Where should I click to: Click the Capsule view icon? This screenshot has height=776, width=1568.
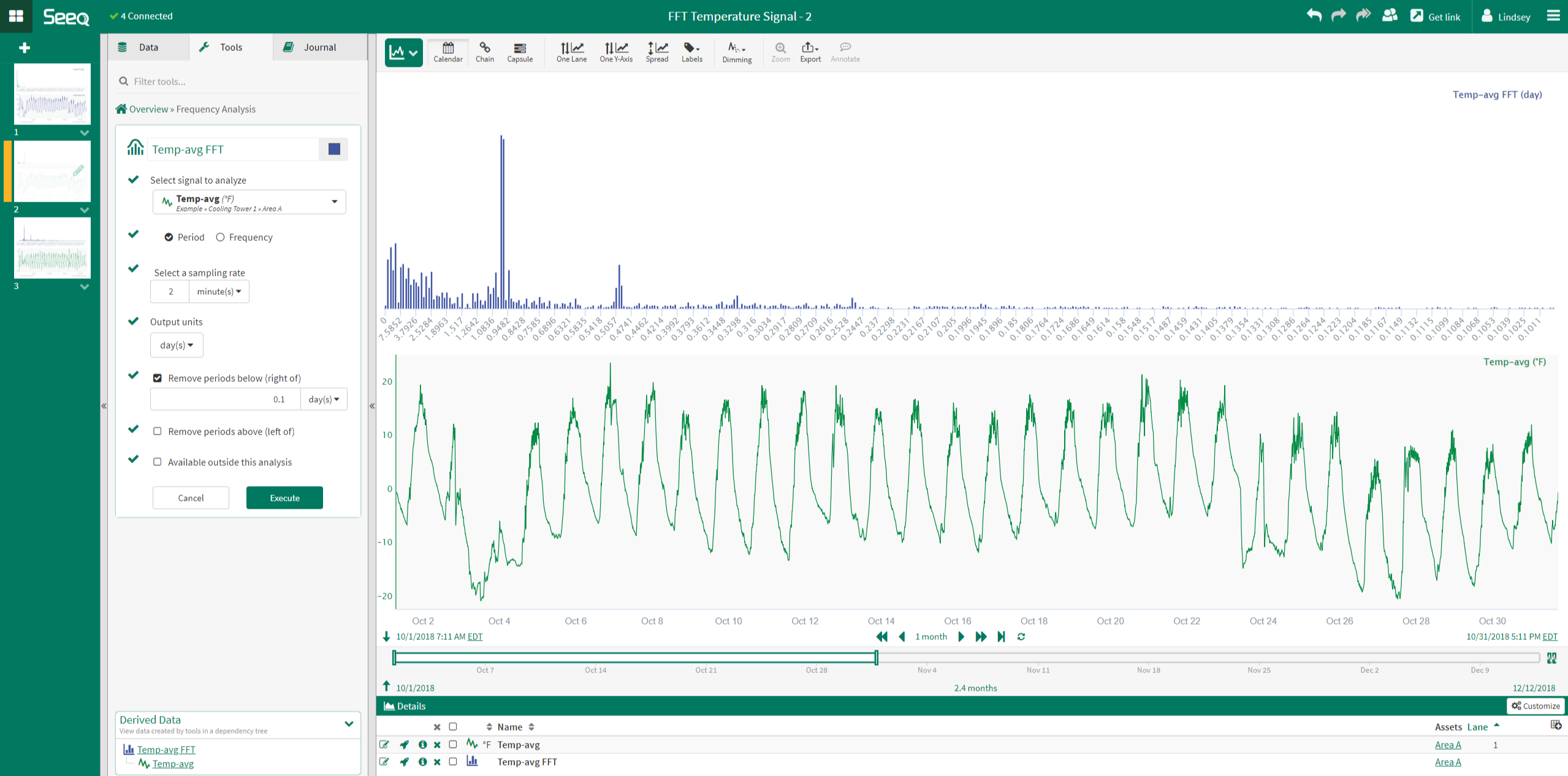(519, 51)
